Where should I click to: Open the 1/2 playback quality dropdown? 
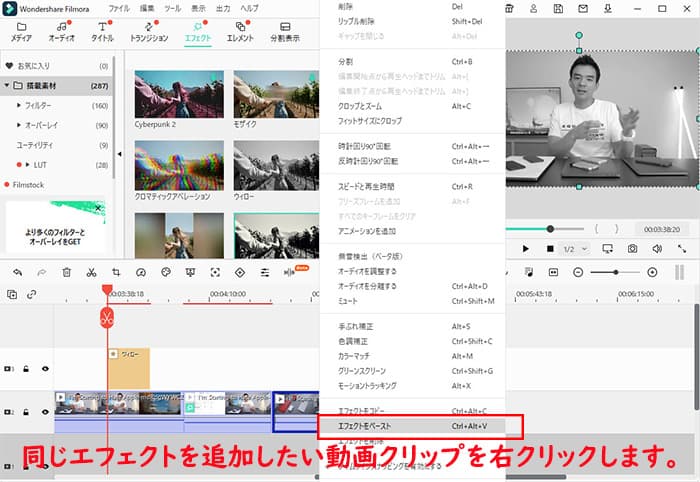574,248
